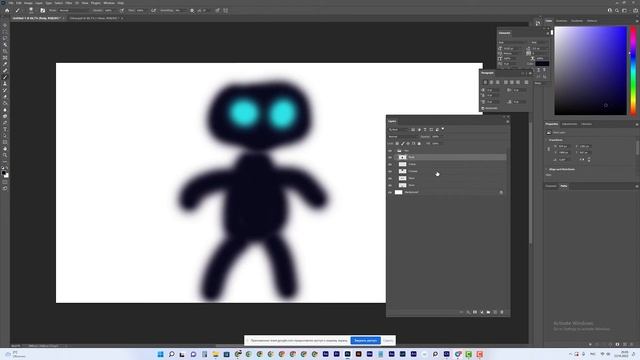Viewport: 640px width, 360px height.
Task: Select the Zoom tool
Action: pyautogui.click(x=5, y=155)
